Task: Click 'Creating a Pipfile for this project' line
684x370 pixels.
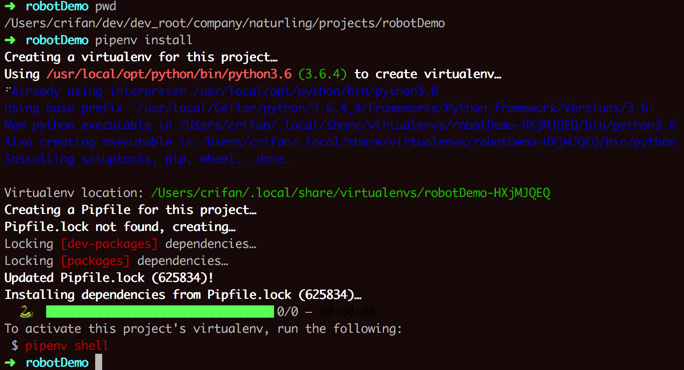Action: 130,210
